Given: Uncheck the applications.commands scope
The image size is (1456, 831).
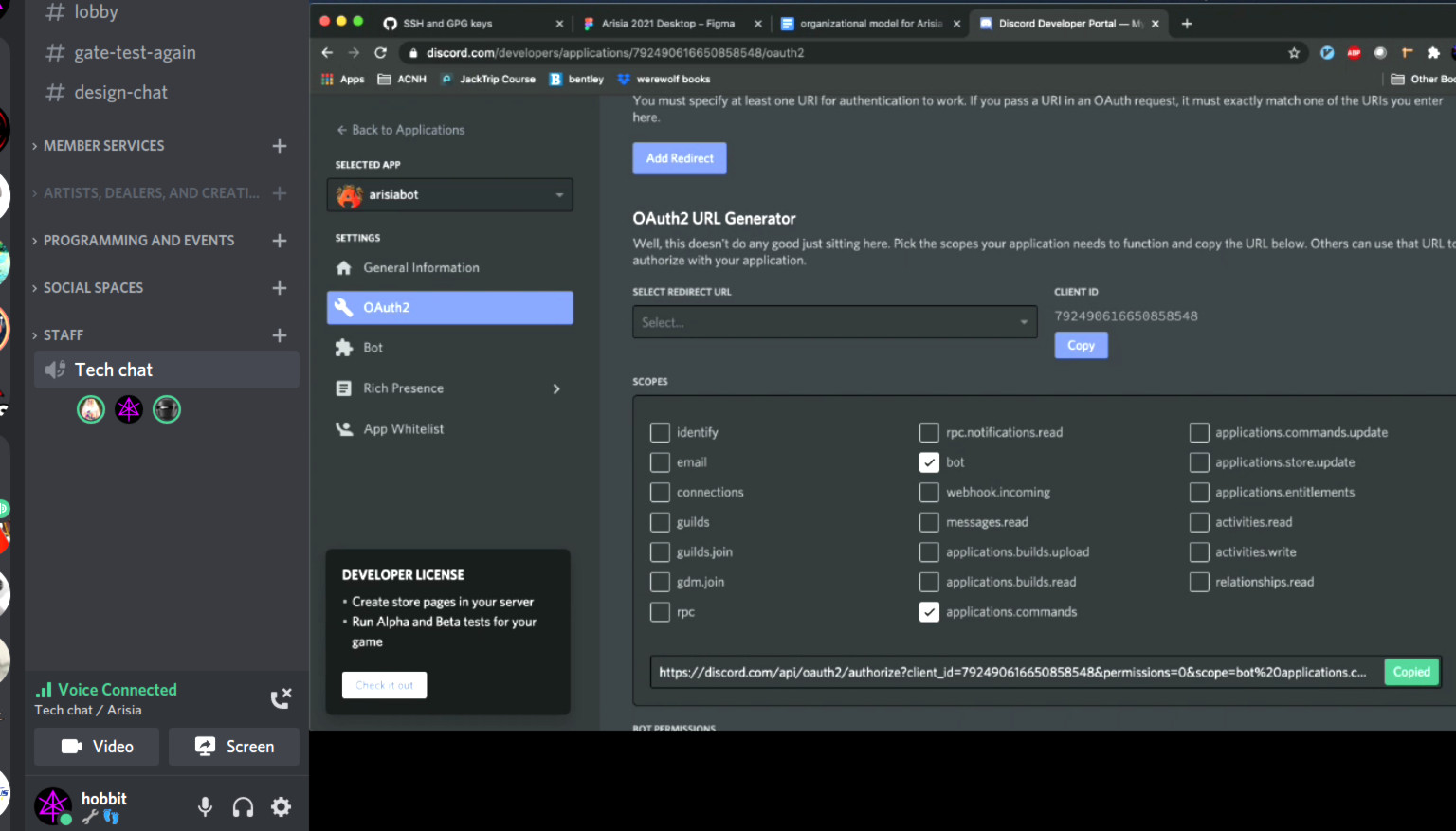Looking at the screenshot, I should pyautogui.click(x=929, y=612).
